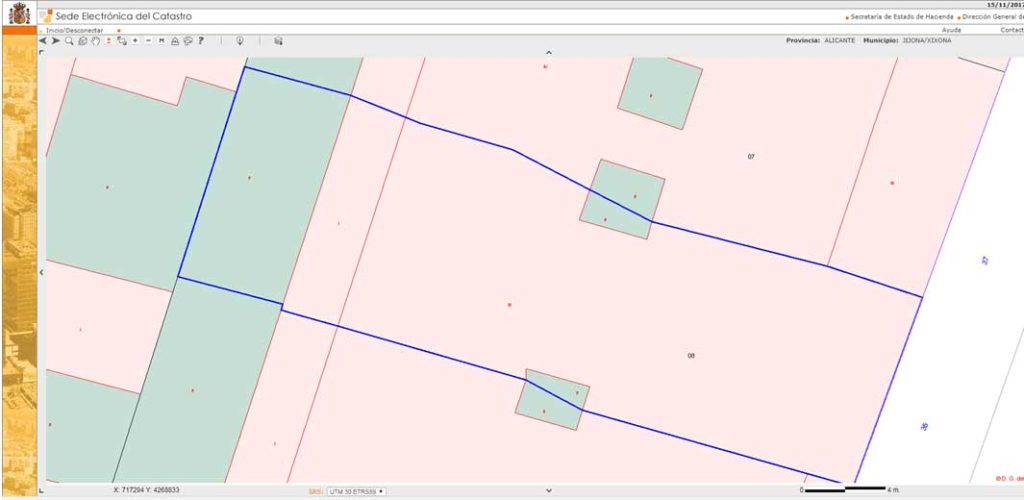Select the hand pan tool
The width and height of the screenshot is (1024, 500).
click(95, 41)
